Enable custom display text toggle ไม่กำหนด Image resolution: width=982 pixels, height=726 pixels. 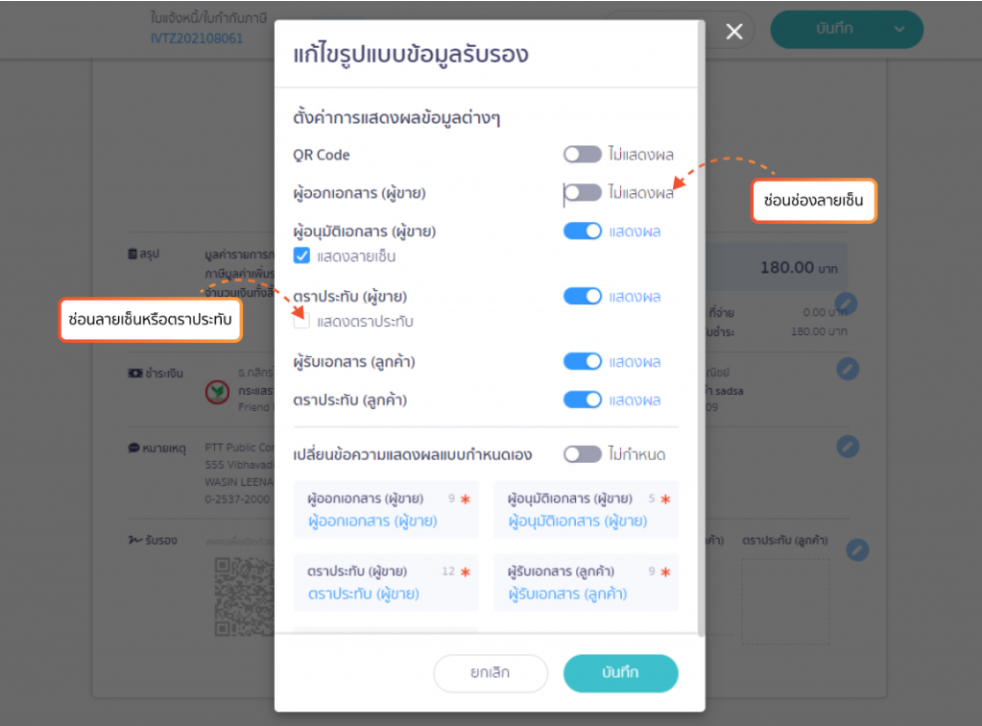click(582, 454)
